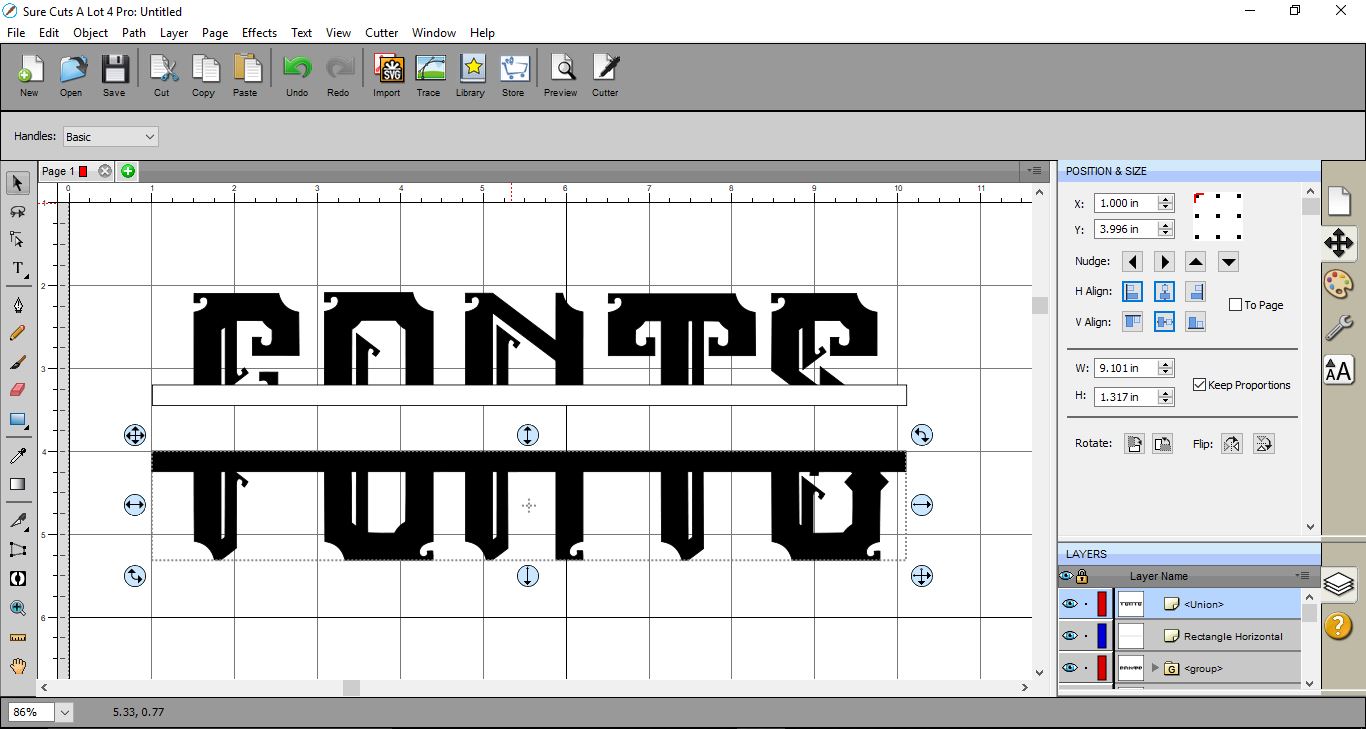Toggle lock for all layers in header
Image resolution: width=1366 pixels, height=729 pixels.
pos(1082,576)
